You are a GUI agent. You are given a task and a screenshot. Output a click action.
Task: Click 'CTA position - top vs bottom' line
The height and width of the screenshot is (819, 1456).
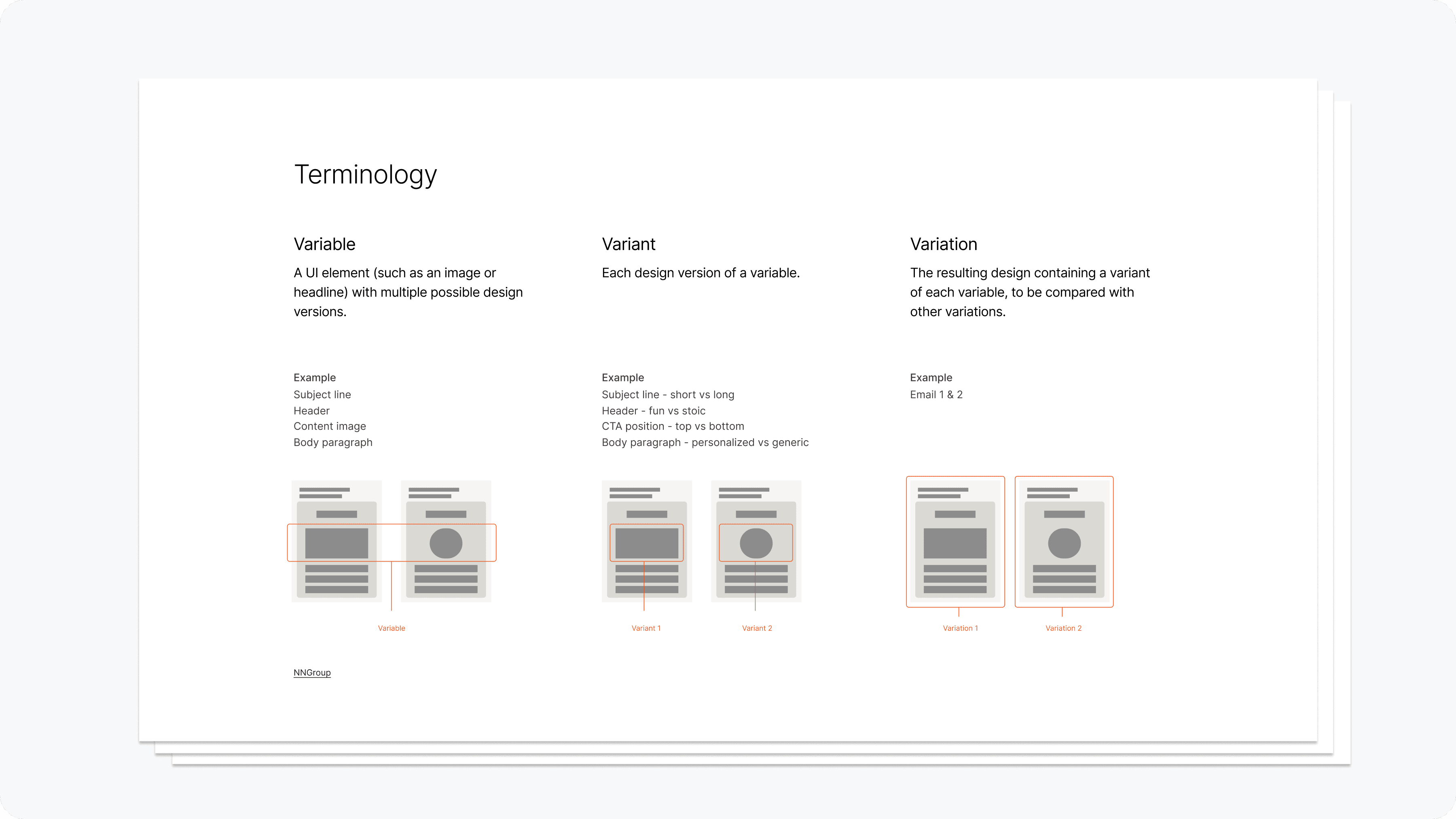pos(673,426)
